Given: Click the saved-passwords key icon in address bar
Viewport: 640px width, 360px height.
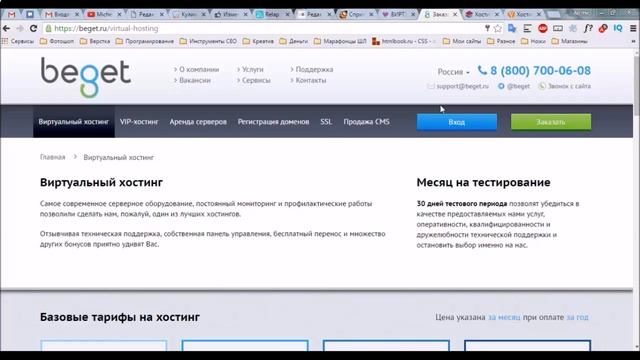Looking at the screenshot, I should (x=487, y=28).
